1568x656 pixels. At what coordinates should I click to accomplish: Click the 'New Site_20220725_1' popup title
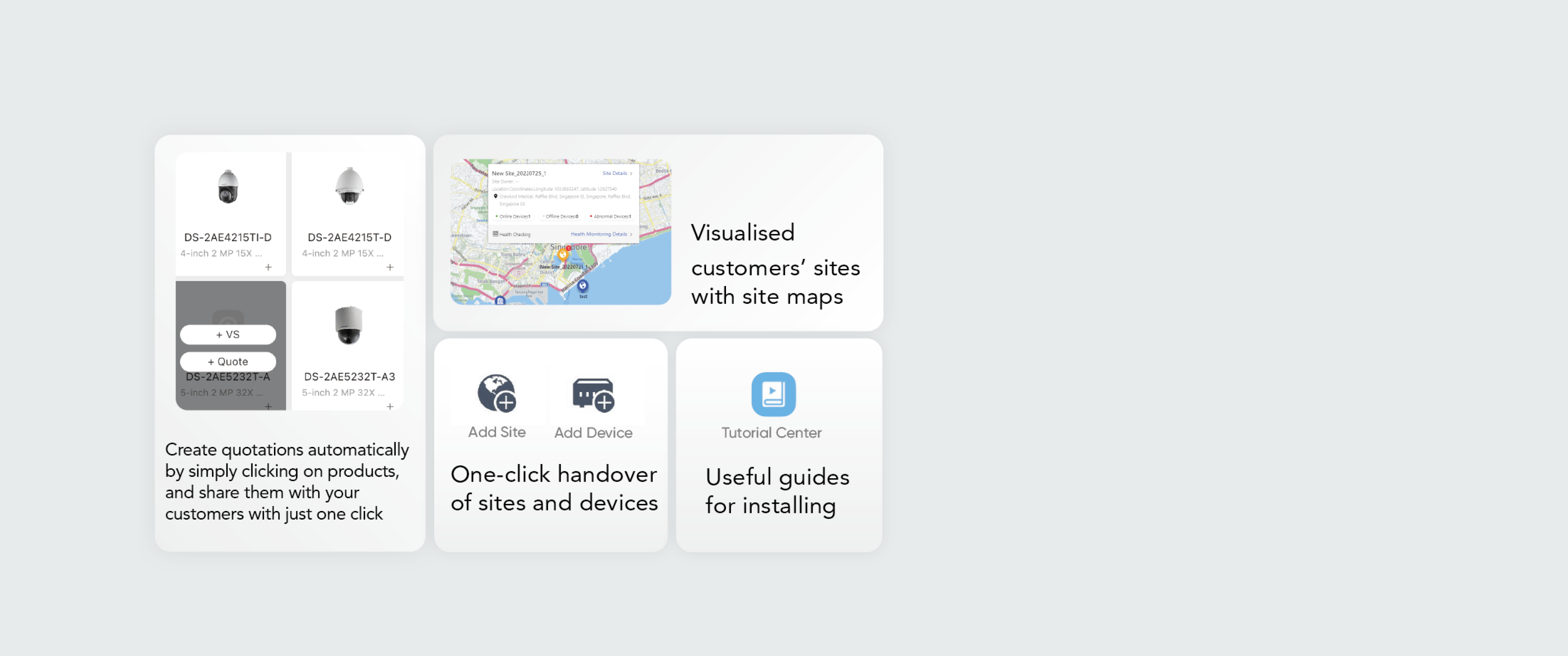tap(519, 174)
